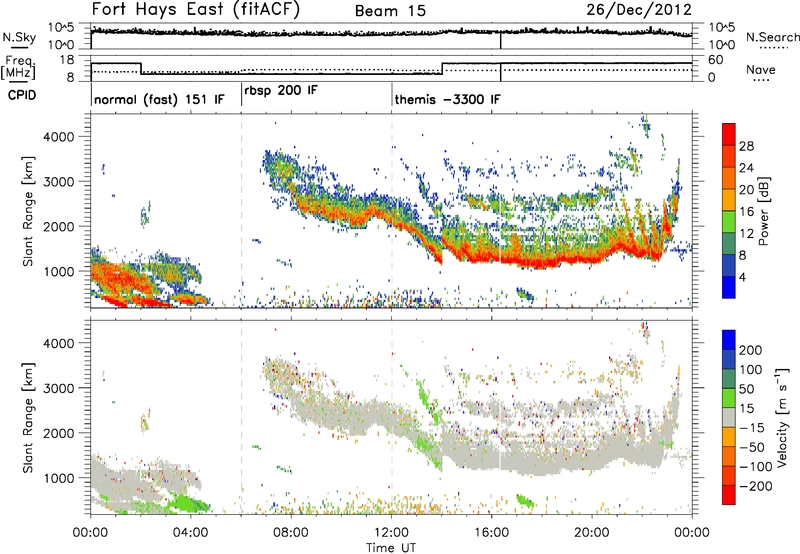Pick the bright blue bottom segment of Power colorbar
The image size is (800, 554).
click(x=729, y=287)
